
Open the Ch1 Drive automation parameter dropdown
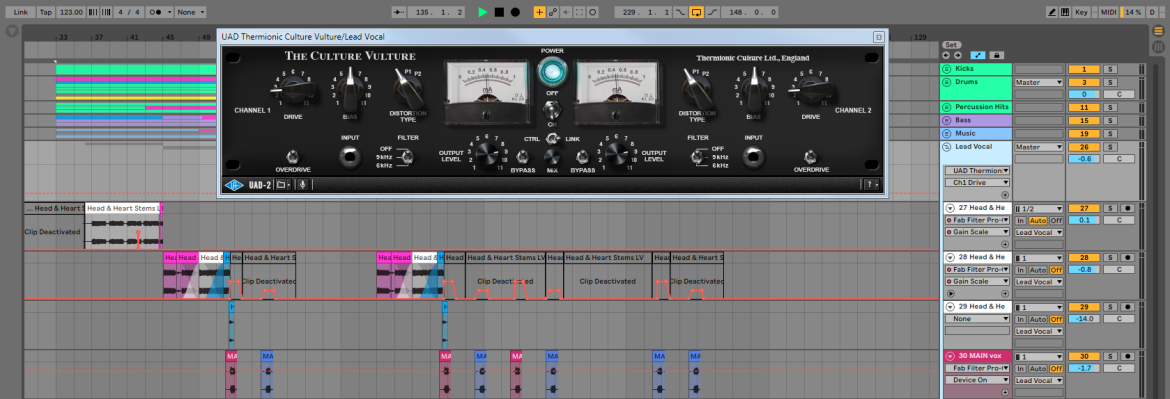click(977, 182)
